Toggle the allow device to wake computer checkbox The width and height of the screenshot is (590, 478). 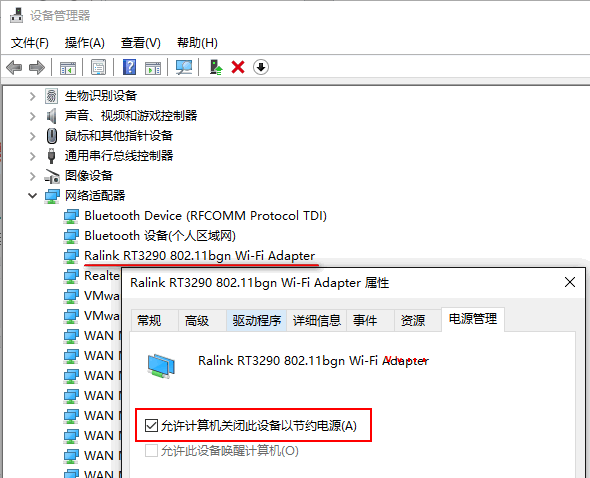tap(151, 451)
